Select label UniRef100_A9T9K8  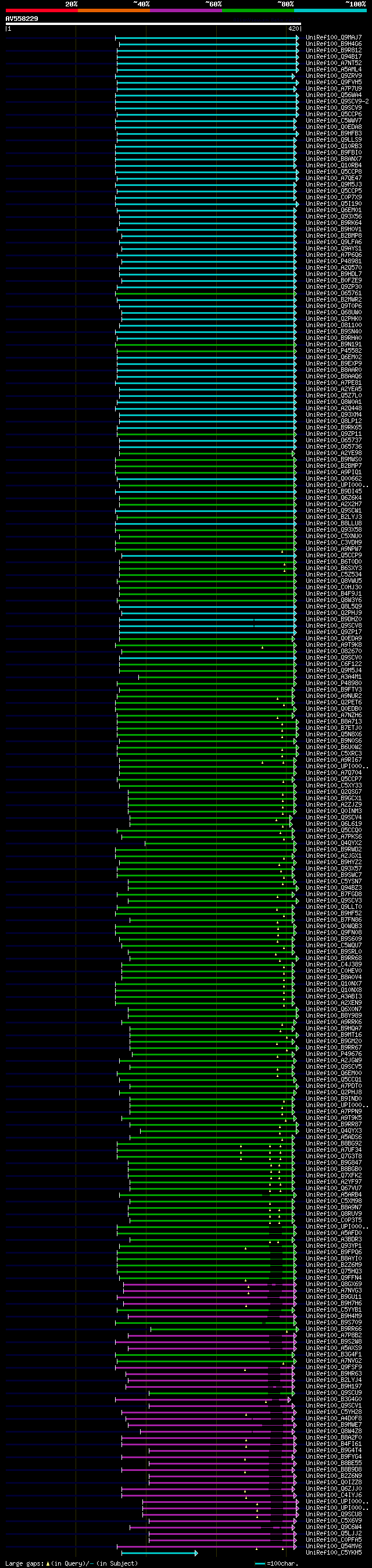(x=334, y=645)
